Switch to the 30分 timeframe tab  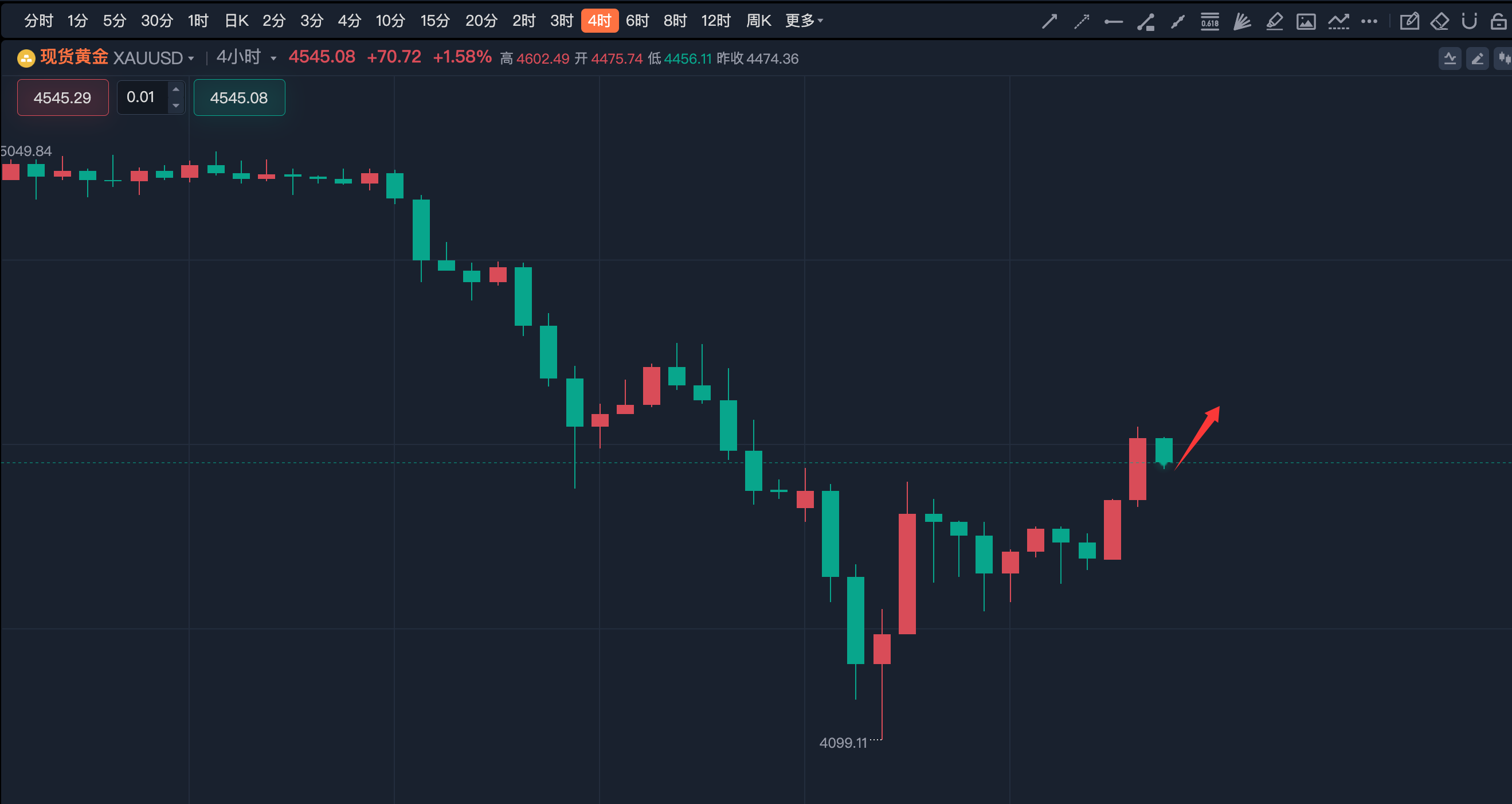click(x=156, y=21)
